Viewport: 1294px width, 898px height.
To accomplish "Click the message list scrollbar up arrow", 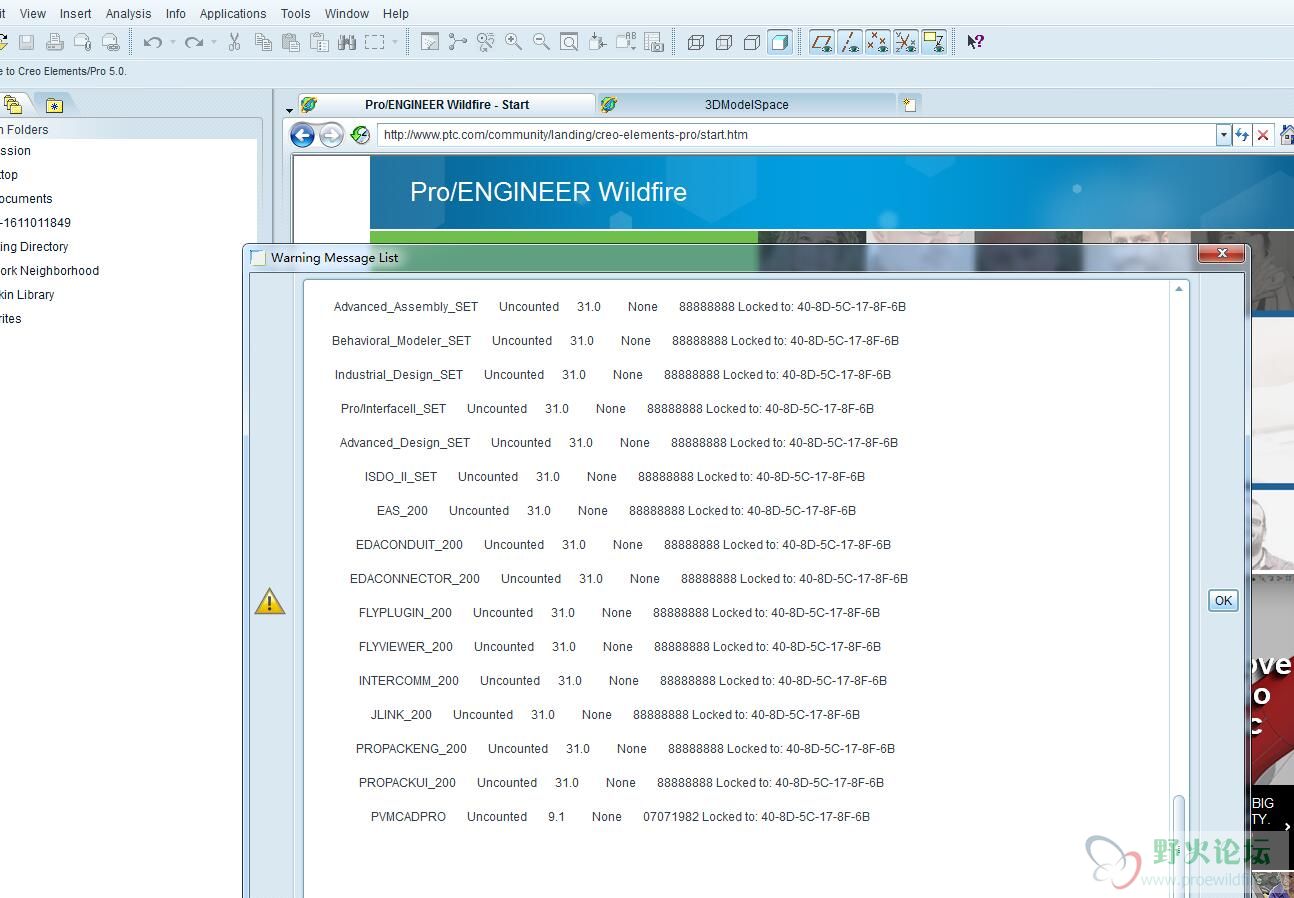I will point(1179,289).
